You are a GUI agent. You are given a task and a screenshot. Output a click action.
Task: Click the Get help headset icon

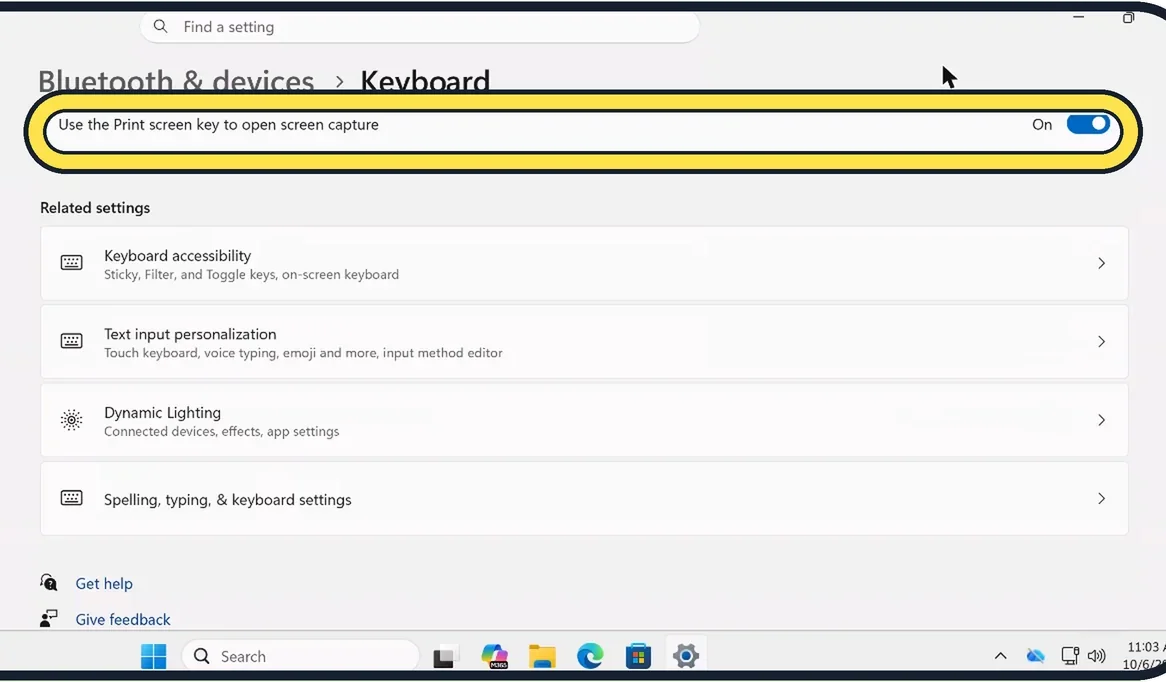(x=48, y=582)
